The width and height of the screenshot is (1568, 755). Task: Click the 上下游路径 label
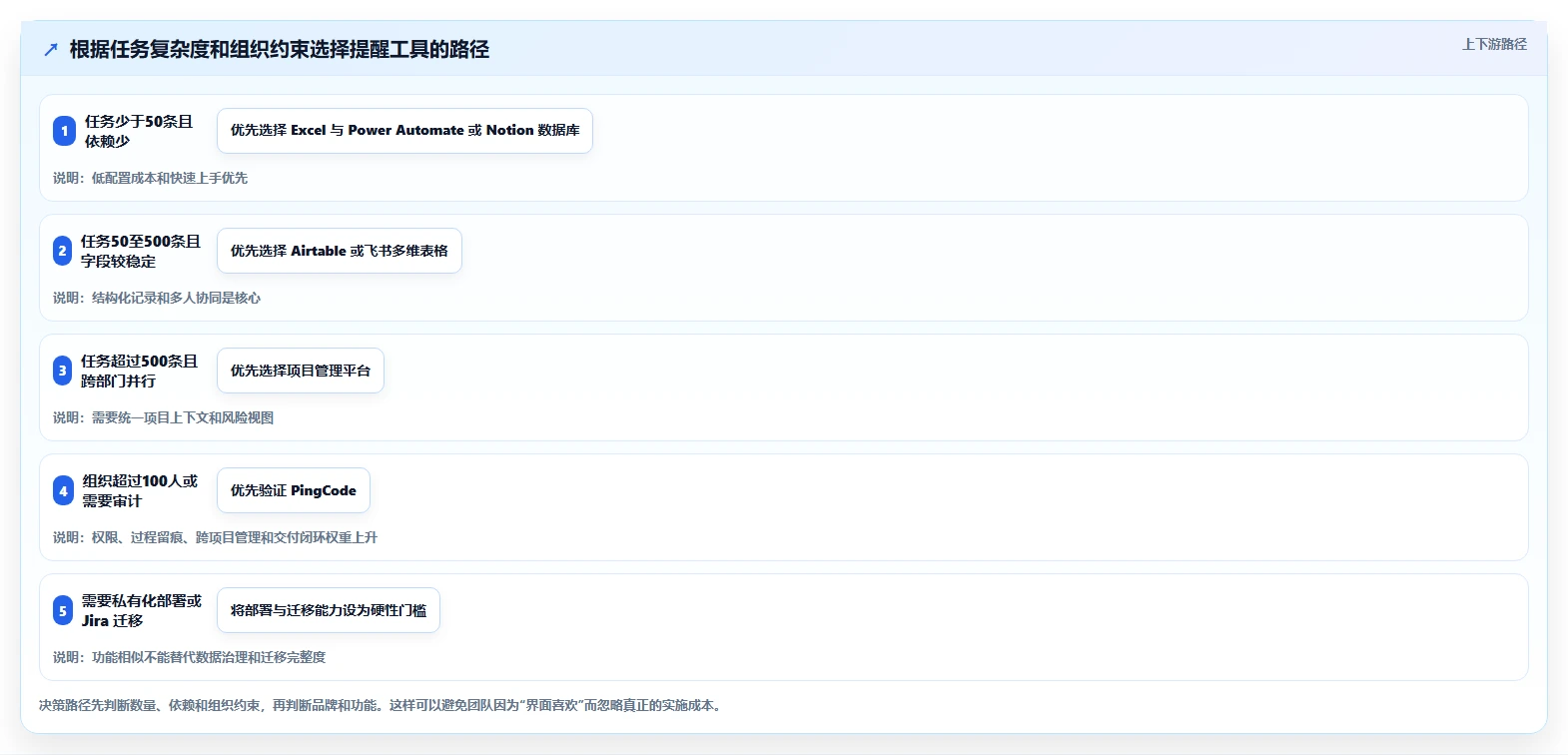pos(1494,44)
